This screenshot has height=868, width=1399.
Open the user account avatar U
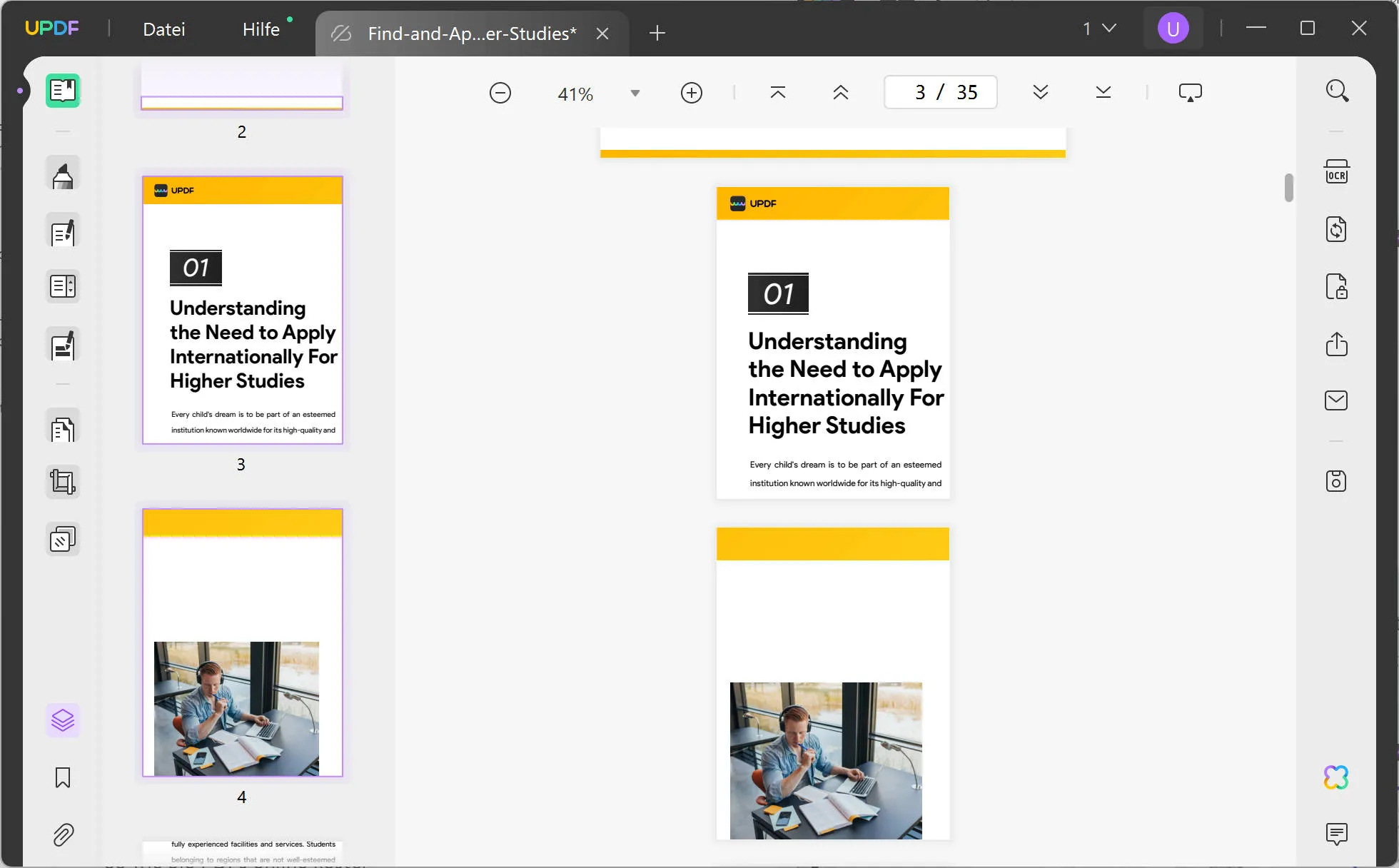pos(1173,29)
